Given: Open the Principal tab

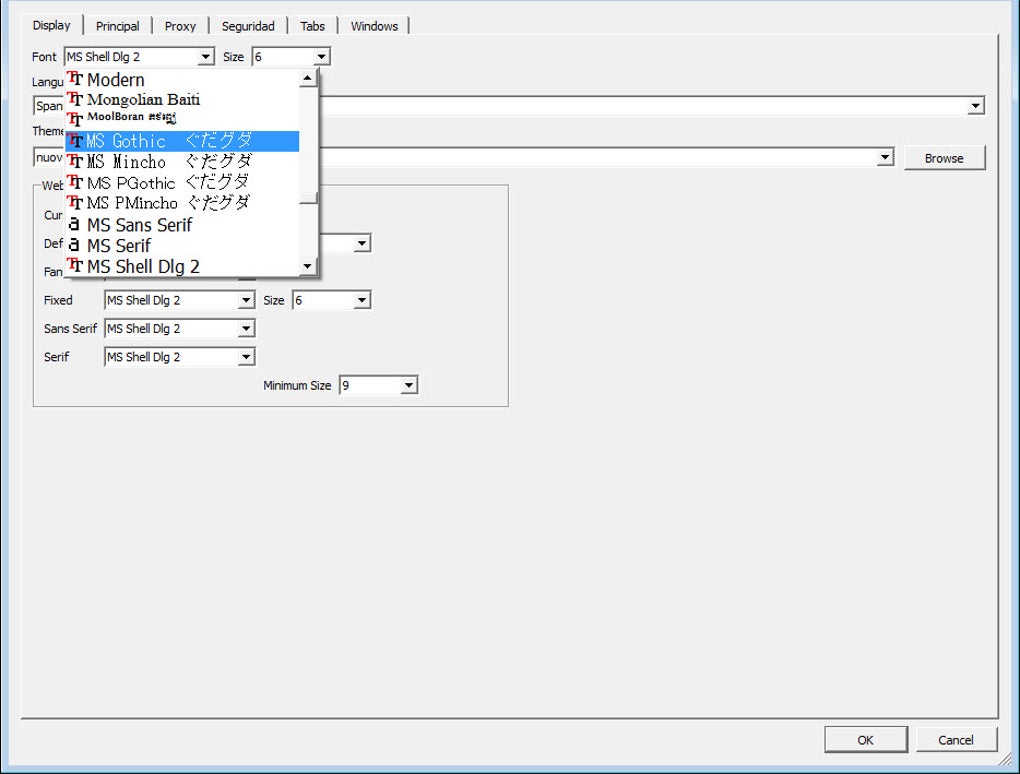Looking at the screenshot, I should coord(117,26).
